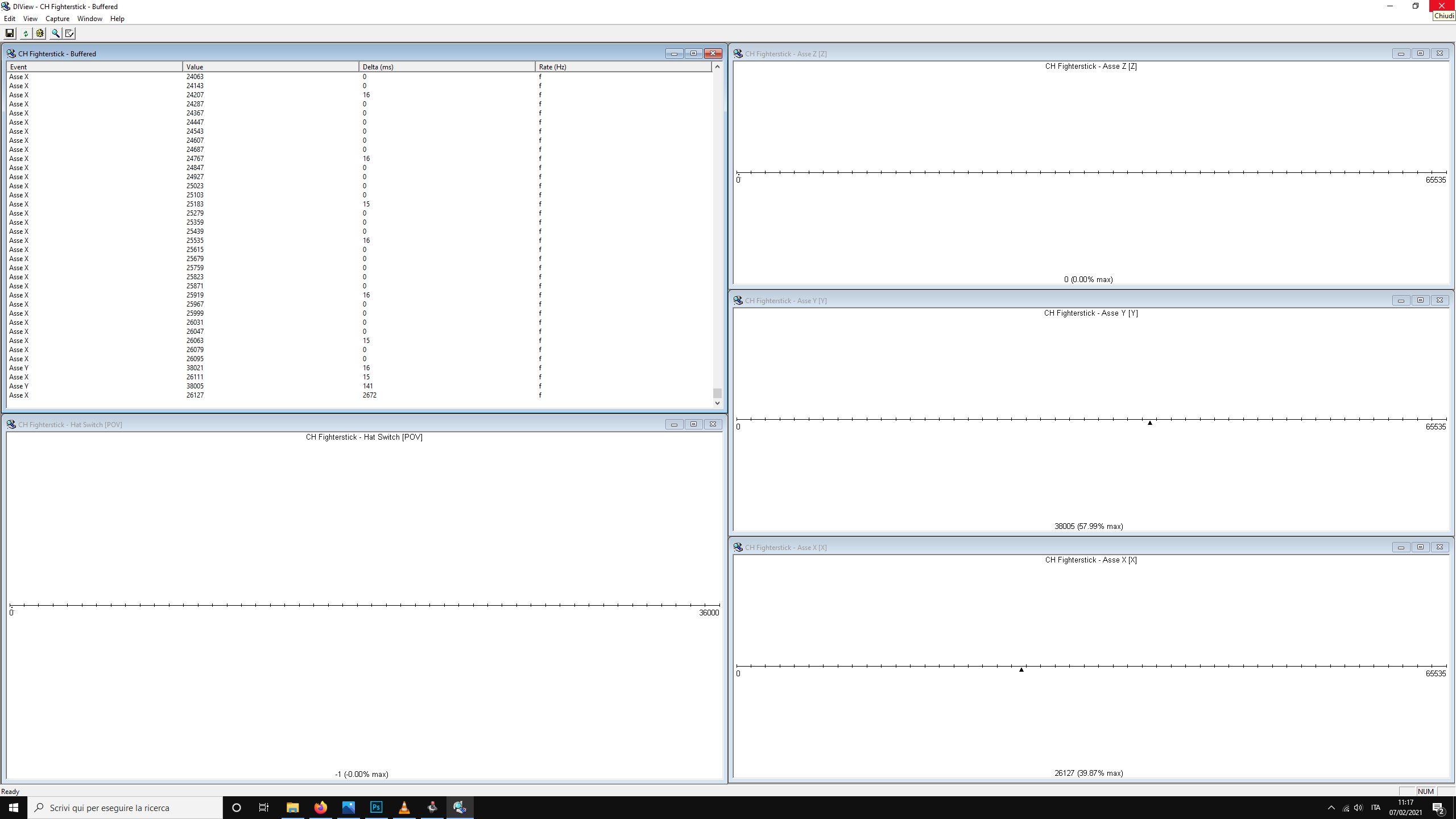Click the Asse Y axis position marker triangle

[1150, 423]
